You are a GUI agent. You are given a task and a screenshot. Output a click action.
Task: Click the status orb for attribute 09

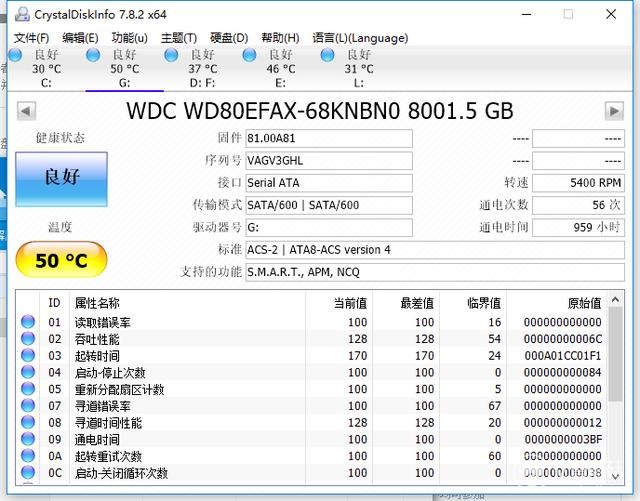click(28, 439)
